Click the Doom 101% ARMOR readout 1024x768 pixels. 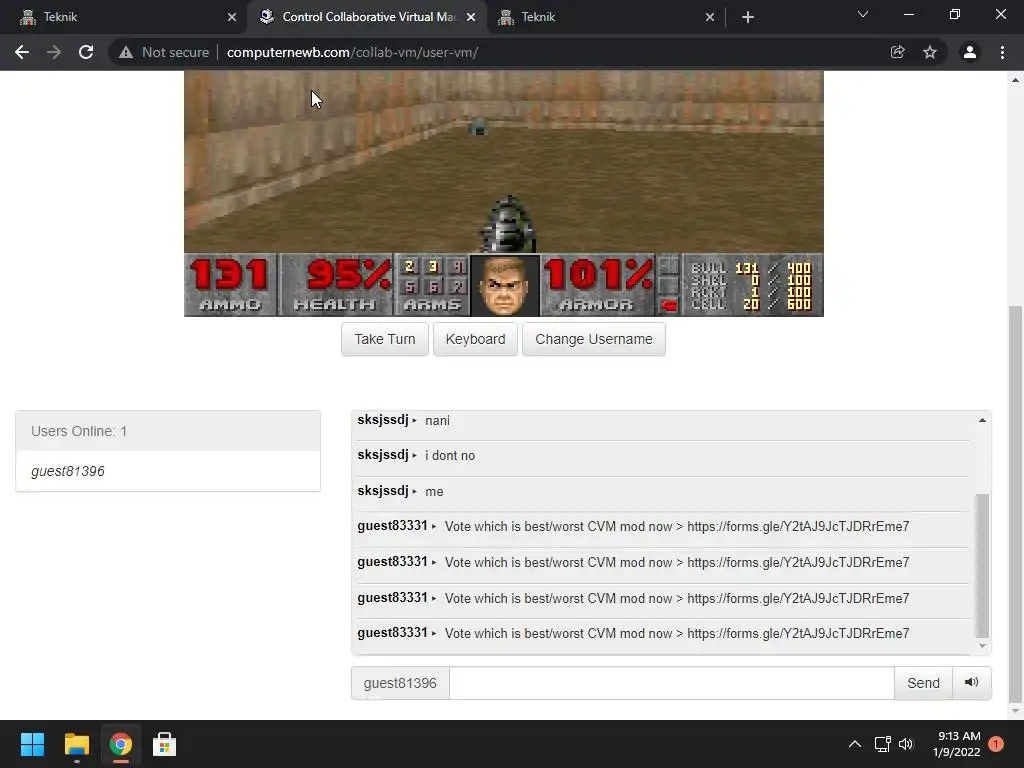pos(597,285)
